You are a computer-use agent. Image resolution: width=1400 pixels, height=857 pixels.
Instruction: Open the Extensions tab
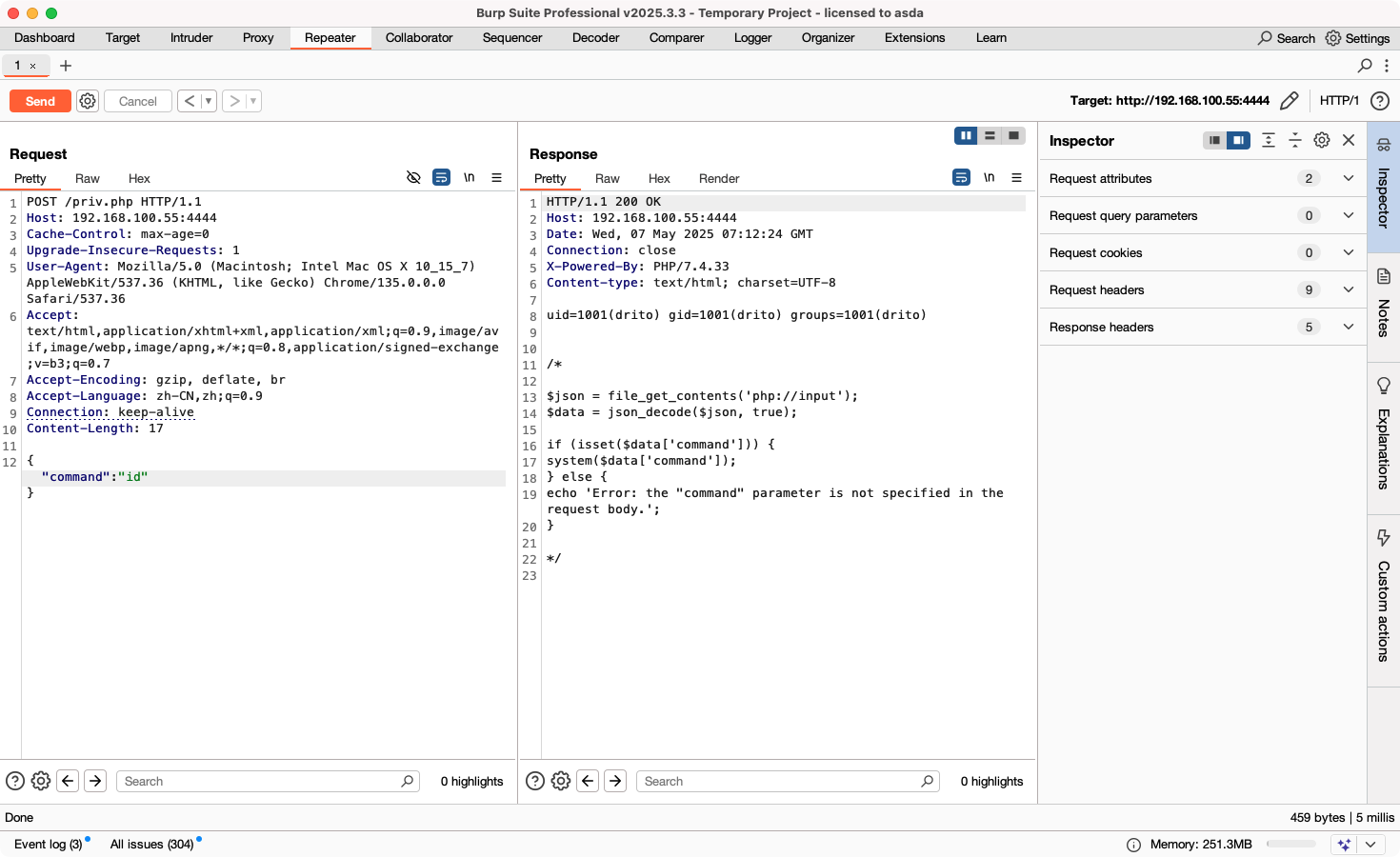(x=915, y=38)
